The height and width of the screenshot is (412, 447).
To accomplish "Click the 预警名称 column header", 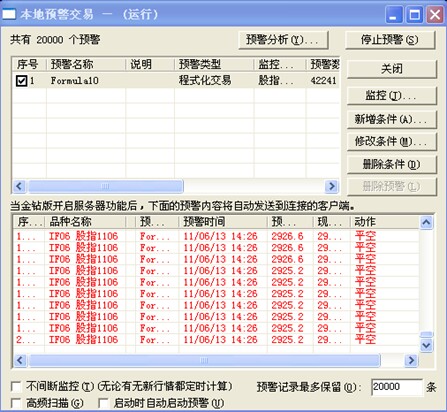I will pyautogui.click(x=86, y=64).
